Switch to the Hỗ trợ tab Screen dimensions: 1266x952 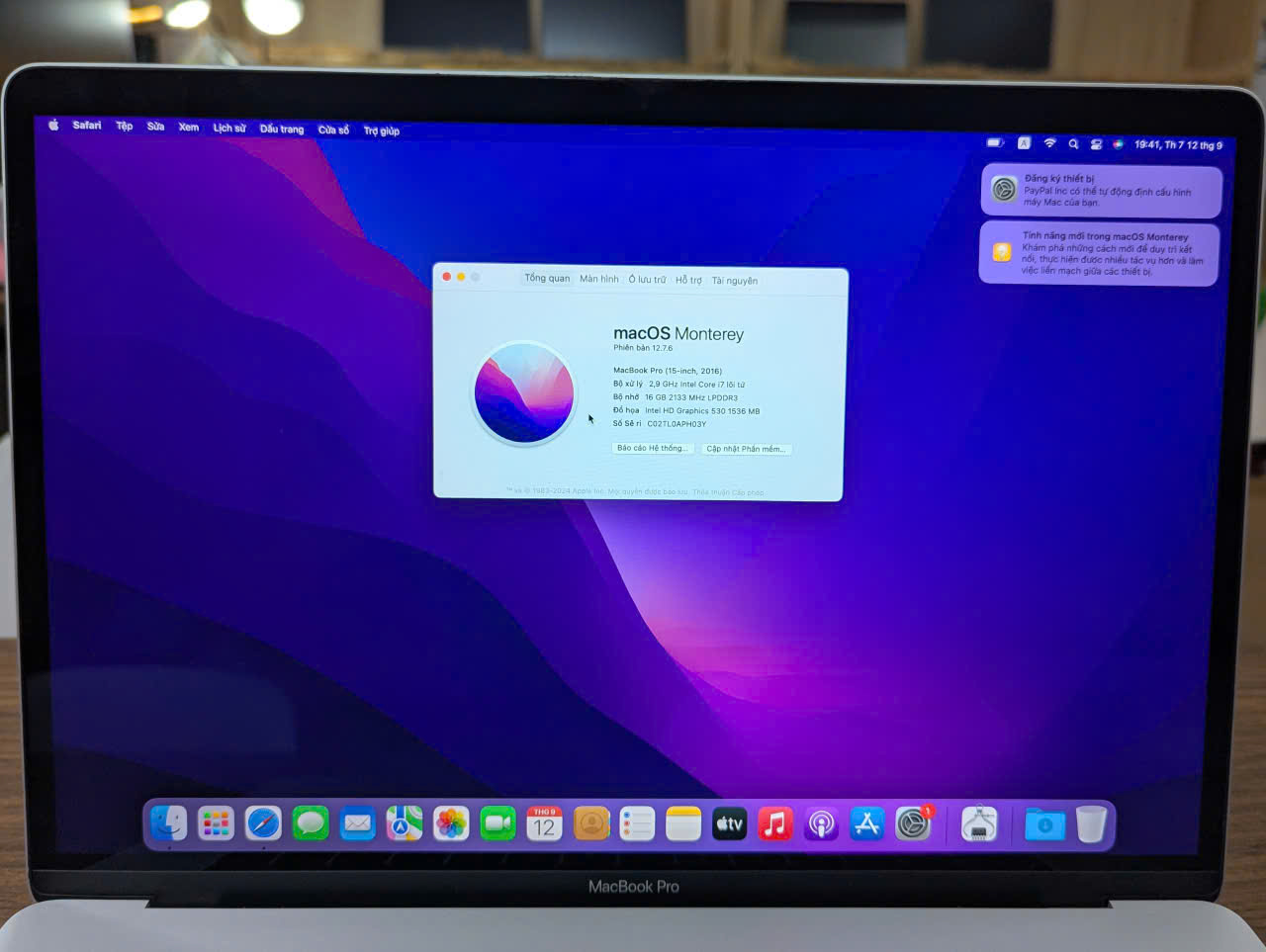tap(688, 280)
